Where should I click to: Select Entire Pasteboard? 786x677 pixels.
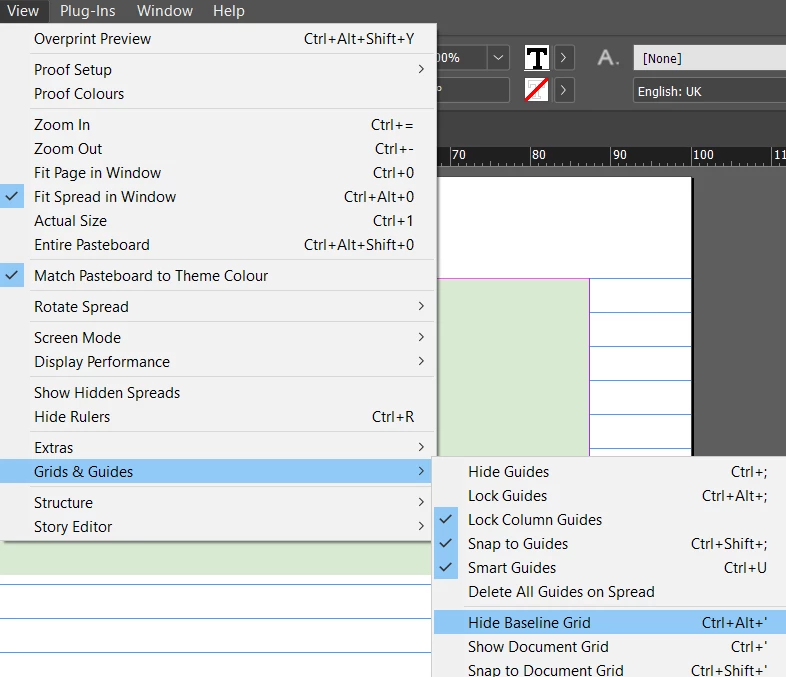pos(217,245)
